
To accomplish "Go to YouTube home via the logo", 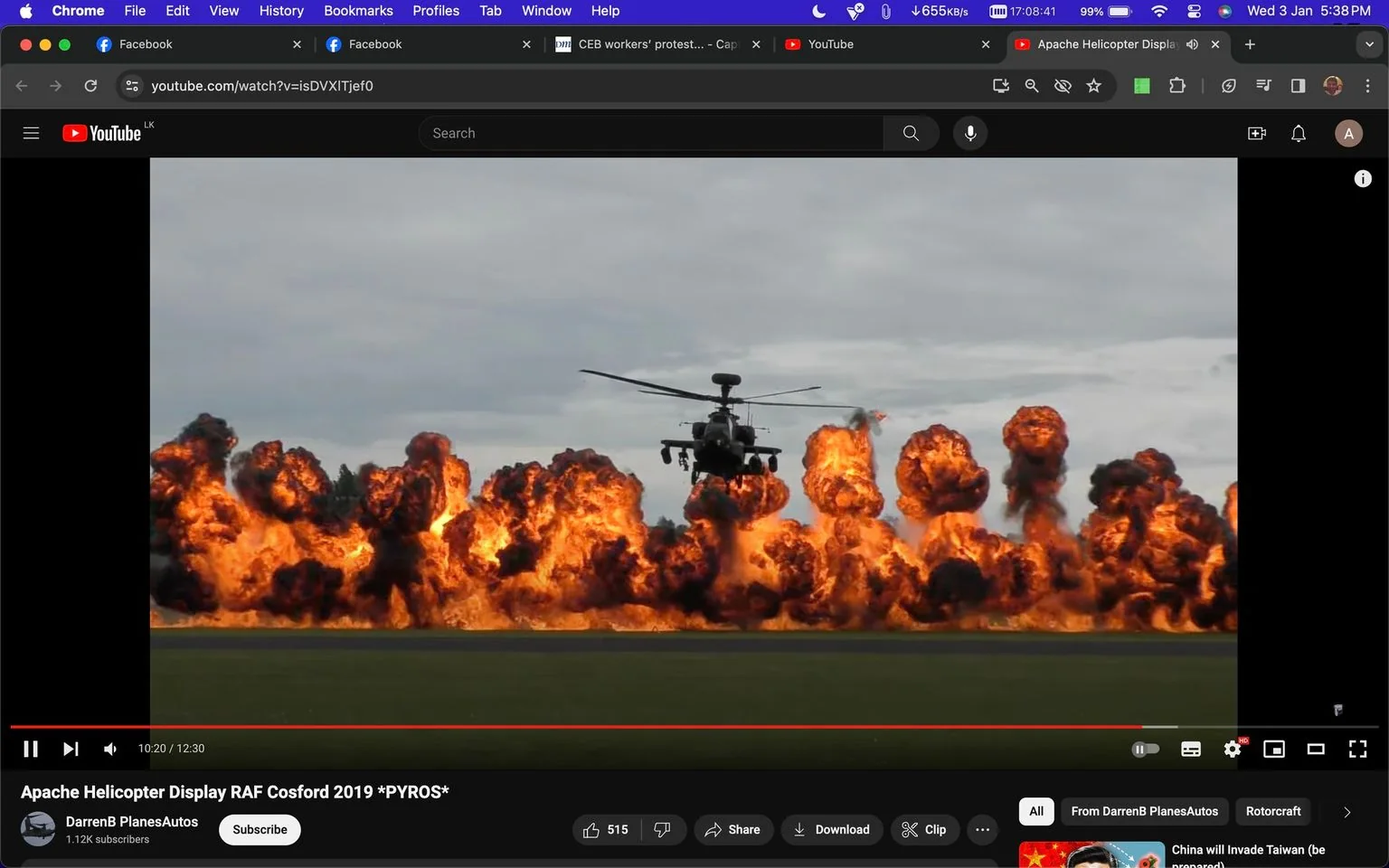I will [101, 133].
